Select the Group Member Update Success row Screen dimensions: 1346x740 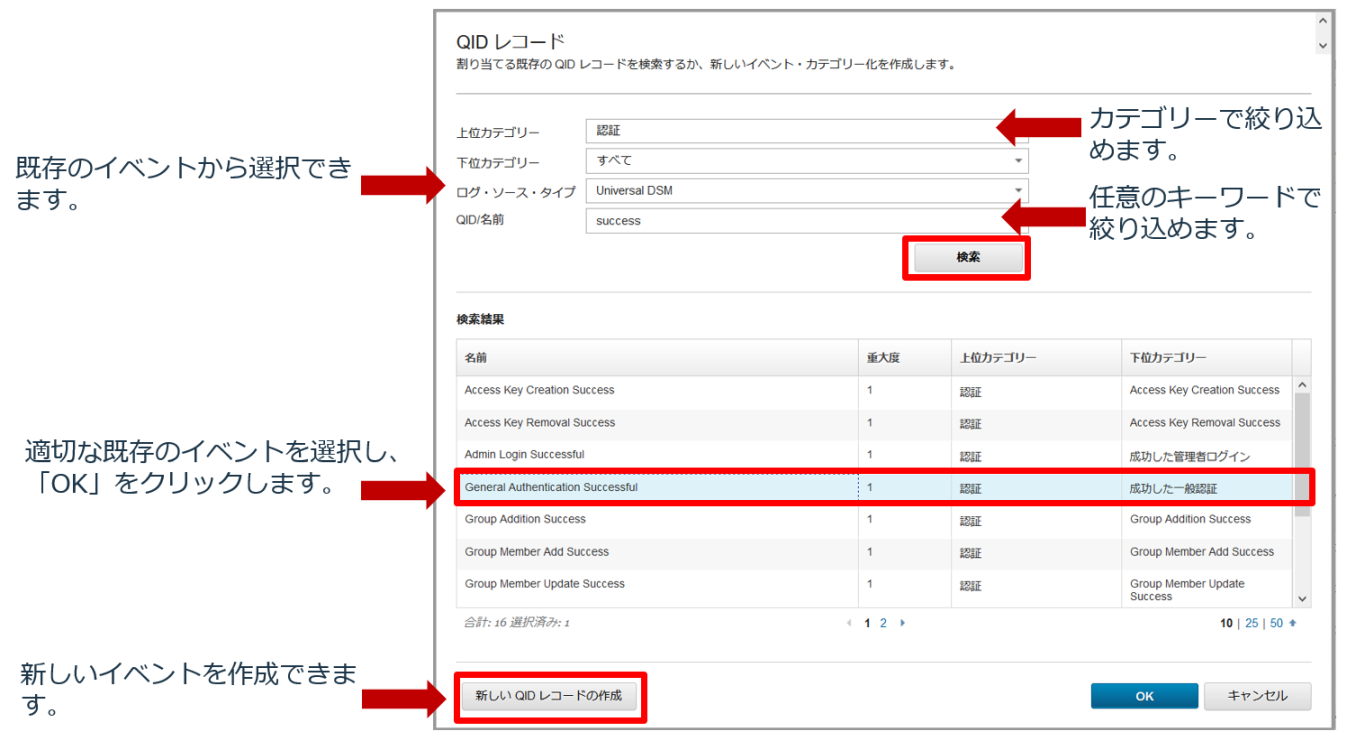(x=874, y=588)
